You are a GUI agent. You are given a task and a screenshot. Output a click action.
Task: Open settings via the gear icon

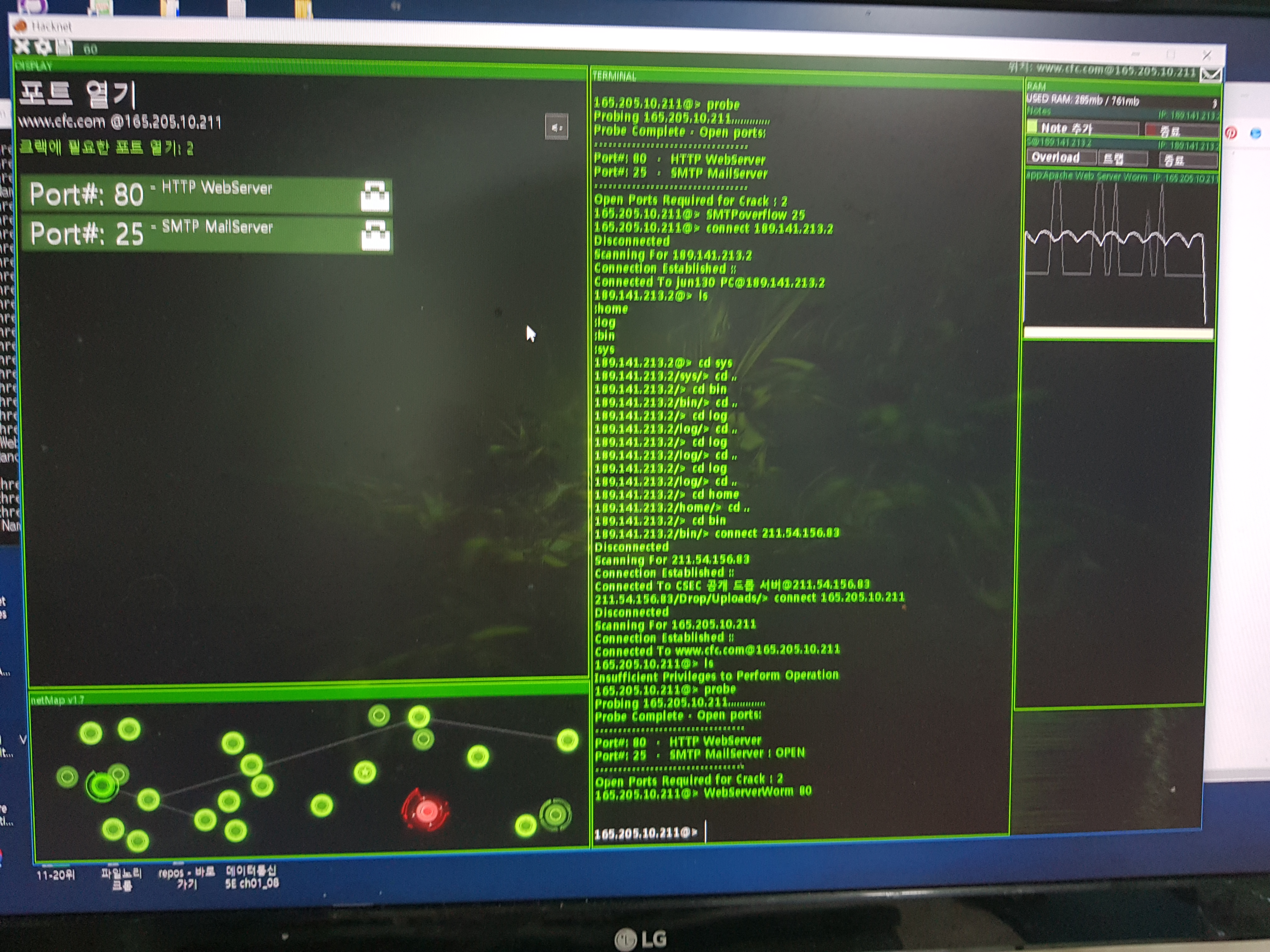[44, 47]
